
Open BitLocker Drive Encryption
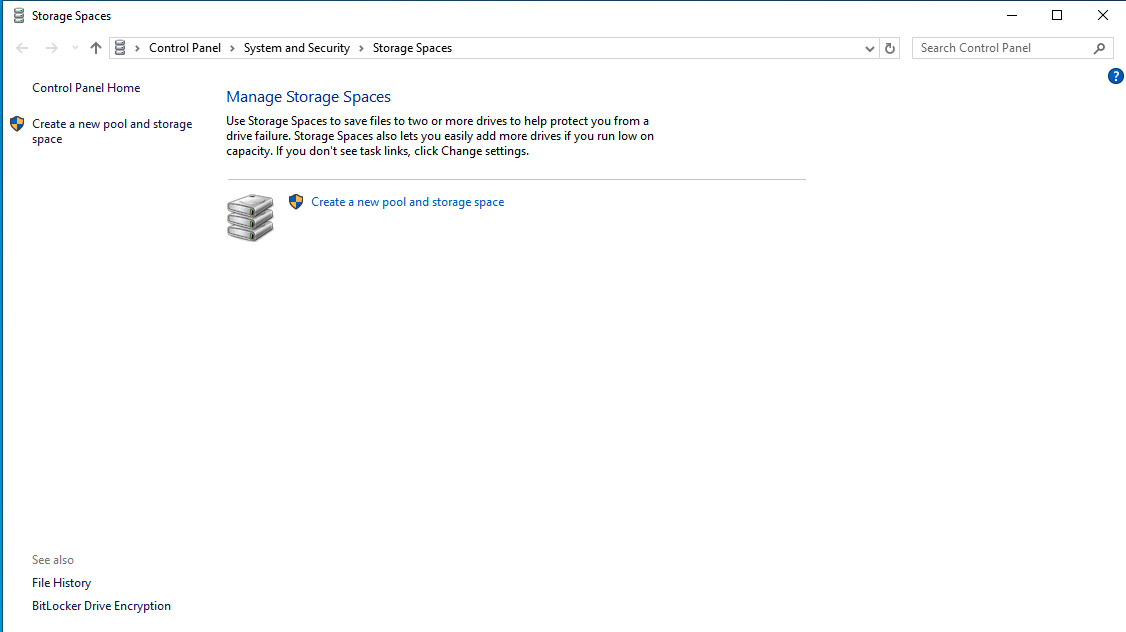(101, 605)
